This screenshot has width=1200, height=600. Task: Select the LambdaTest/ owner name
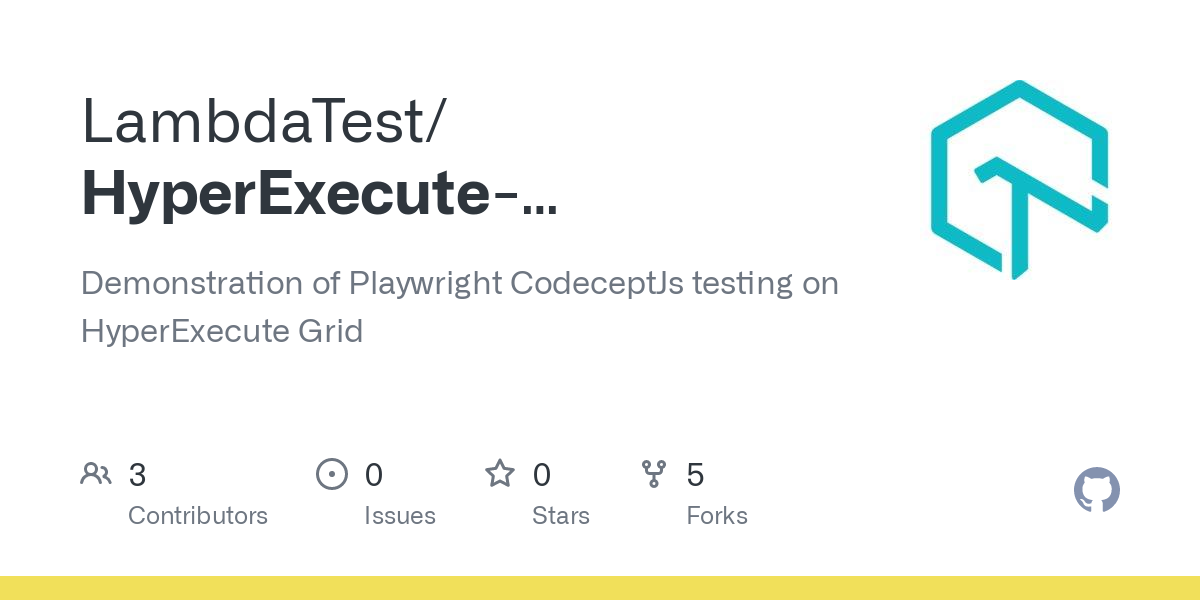tap(264, 124)
